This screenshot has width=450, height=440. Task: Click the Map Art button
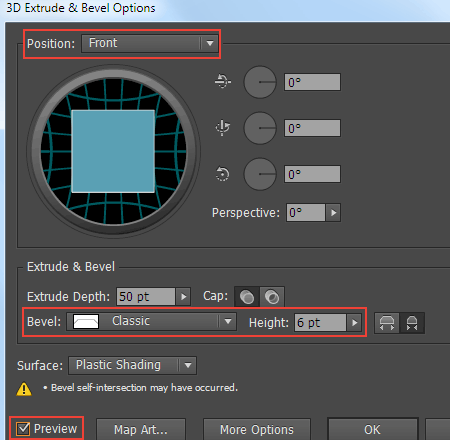141,430
